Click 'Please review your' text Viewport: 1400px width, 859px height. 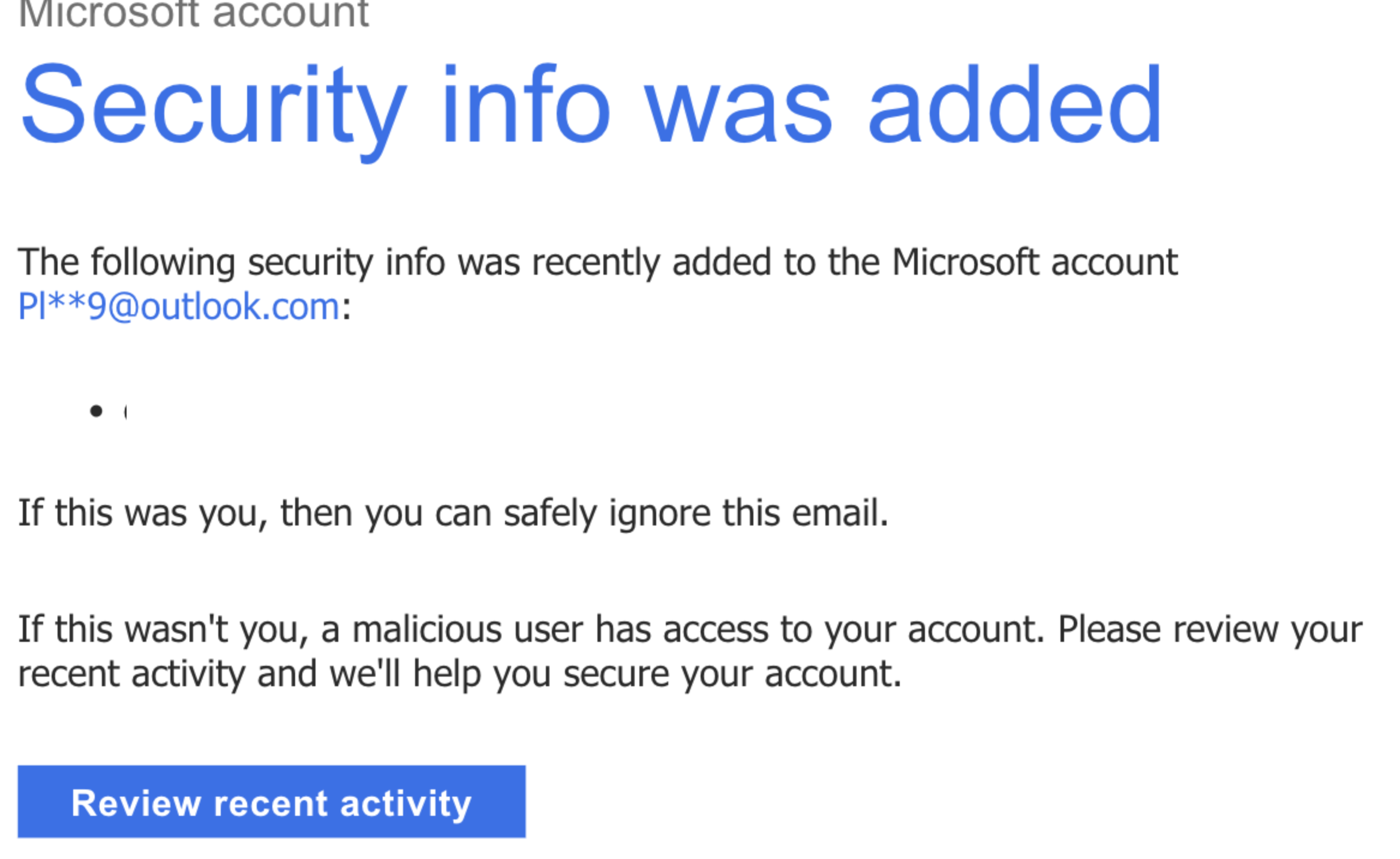coord(1210,629)
